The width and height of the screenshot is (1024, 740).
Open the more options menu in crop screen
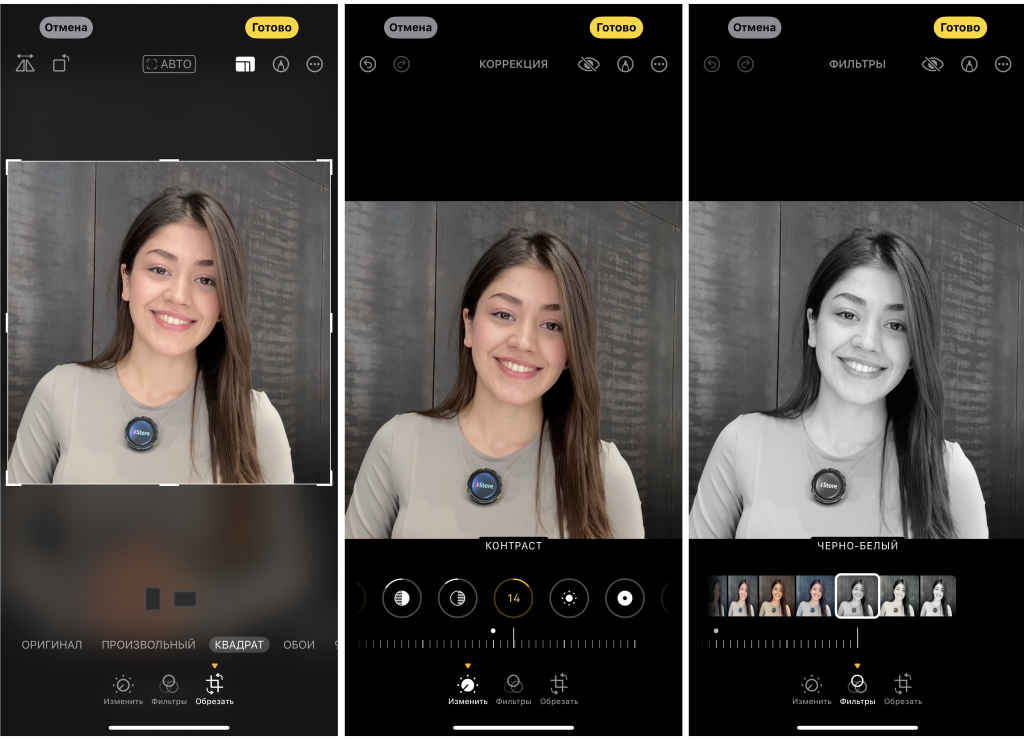pyautogui.click(x=315, y=64)
